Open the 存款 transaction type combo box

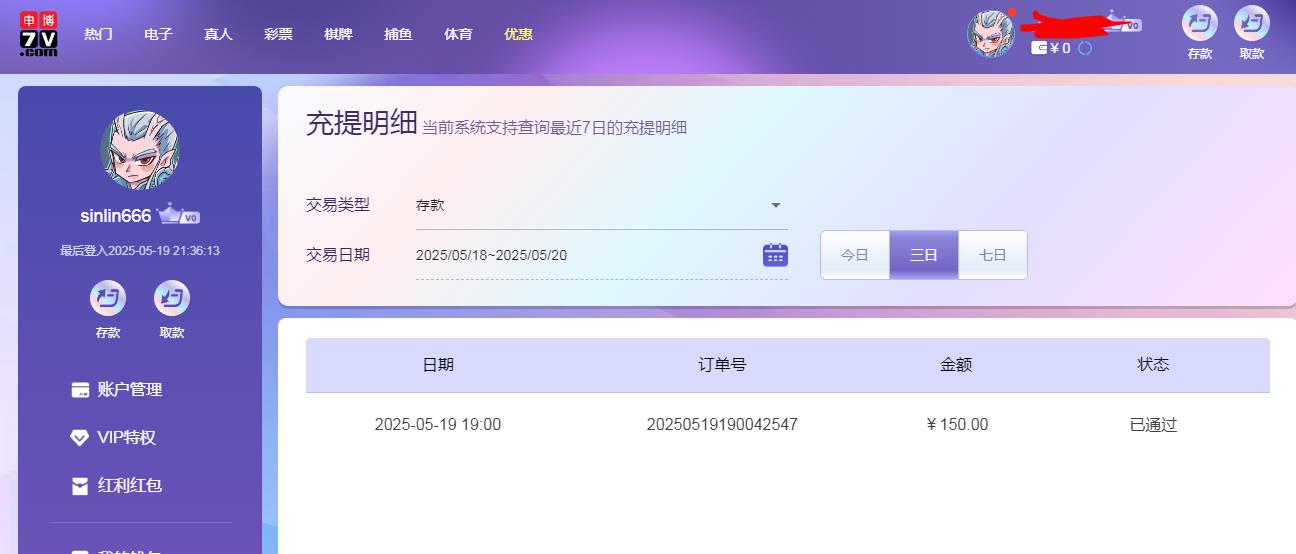(590, 205)
